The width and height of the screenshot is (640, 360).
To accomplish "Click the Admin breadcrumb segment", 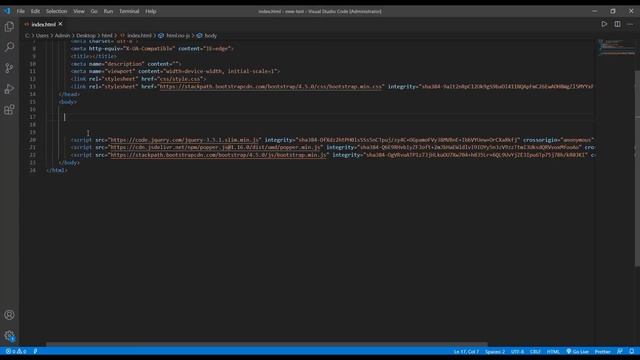I will (62, 36).
